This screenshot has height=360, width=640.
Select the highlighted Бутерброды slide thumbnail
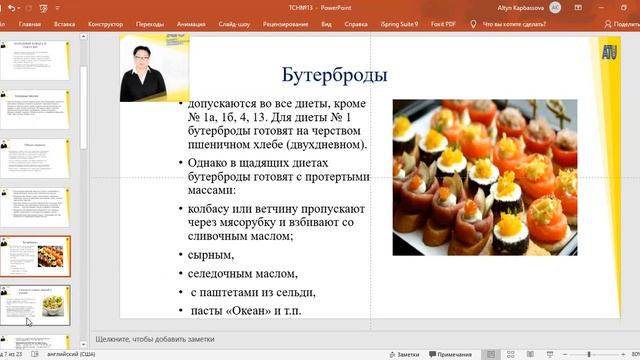coord(35,256)
